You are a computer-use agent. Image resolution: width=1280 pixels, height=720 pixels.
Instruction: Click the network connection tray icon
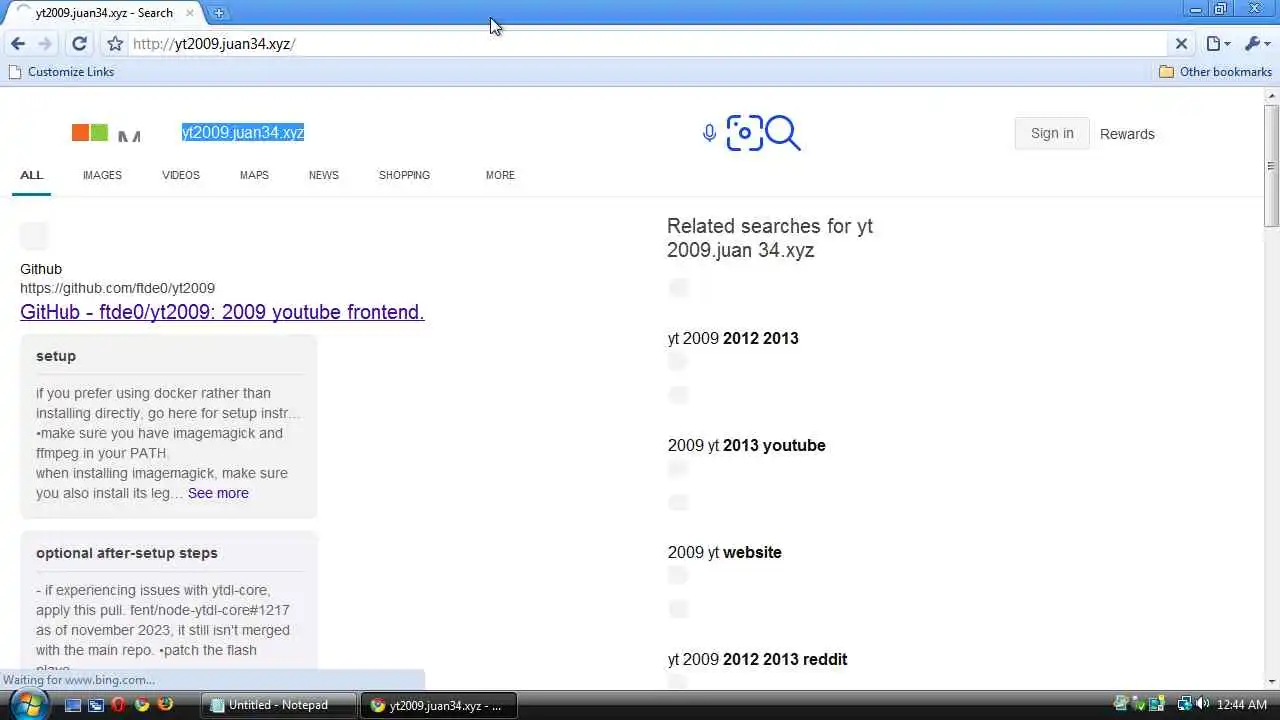(1184, 705)
